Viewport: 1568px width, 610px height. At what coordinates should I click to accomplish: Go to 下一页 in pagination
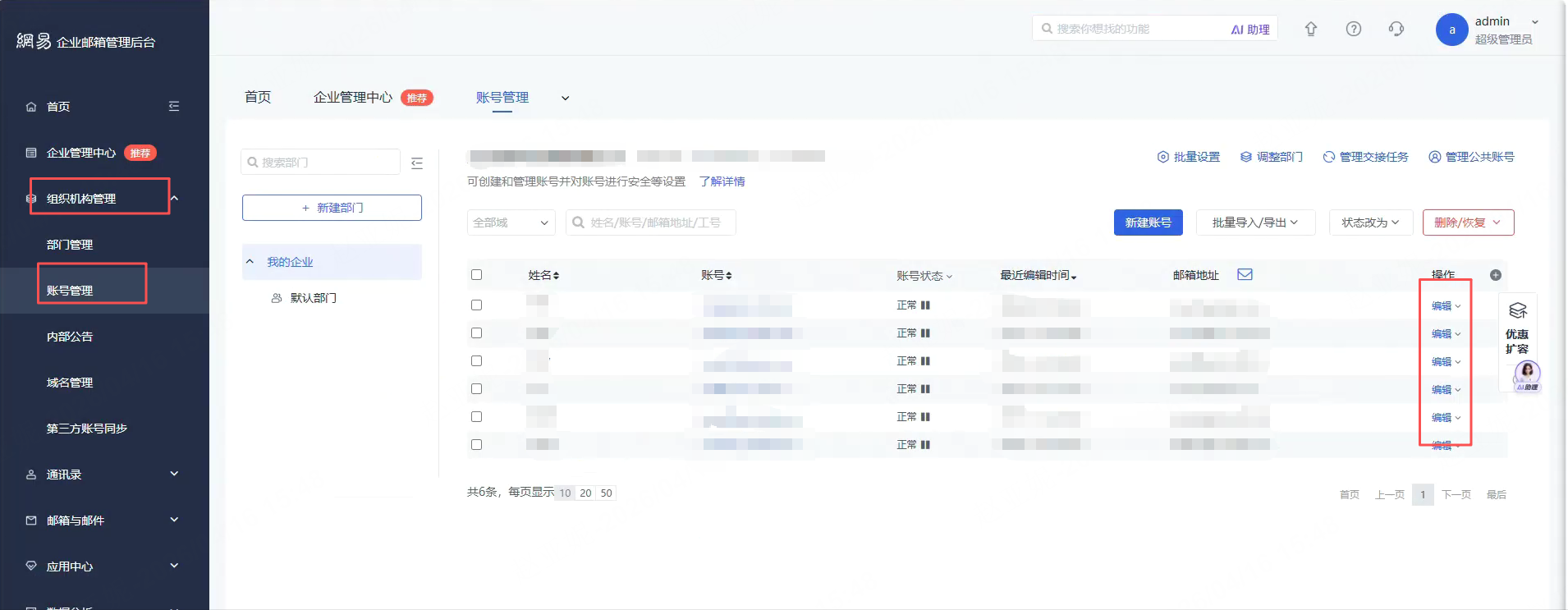tap(1456, 494)
